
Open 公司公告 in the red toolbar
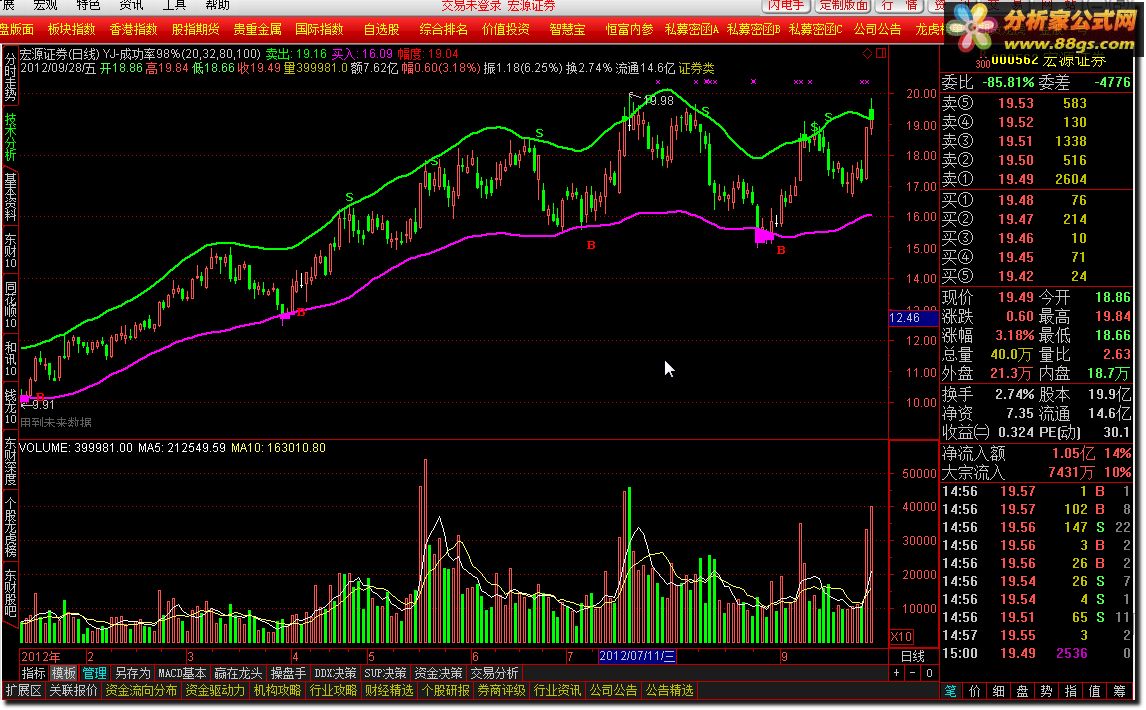click(878, 29)
